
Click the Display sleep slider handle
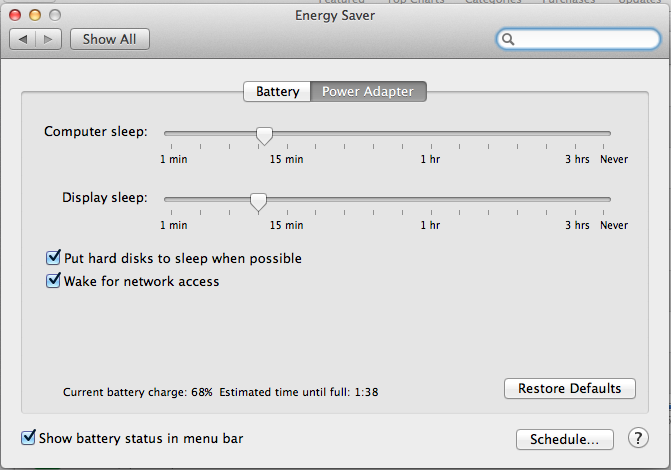tap(258, 202)
